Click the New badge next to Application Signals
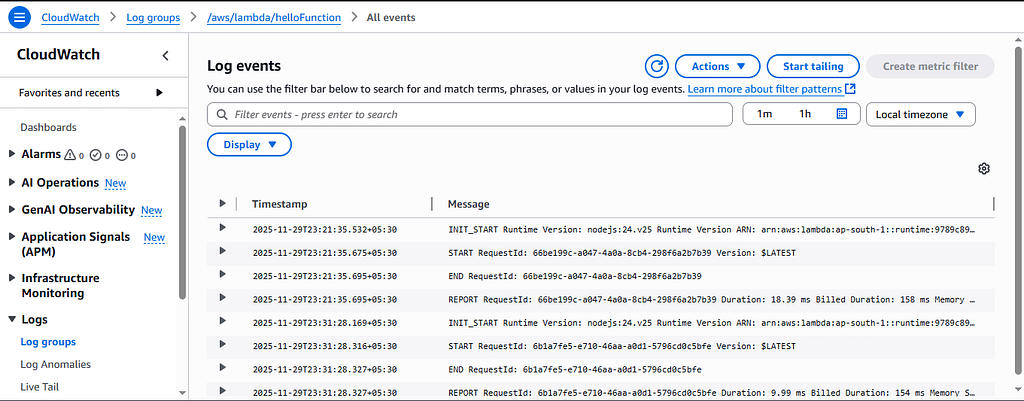 154,237
